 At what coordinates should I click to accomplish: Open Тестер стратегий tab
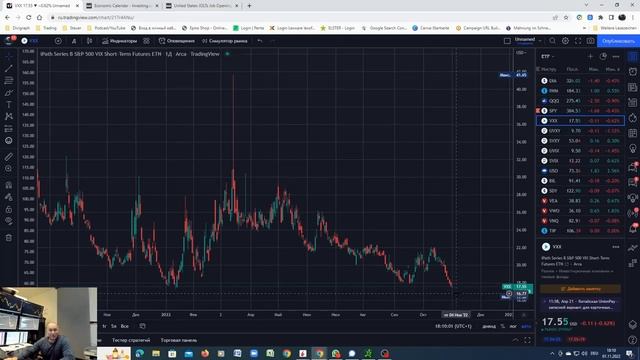(131, 340)
